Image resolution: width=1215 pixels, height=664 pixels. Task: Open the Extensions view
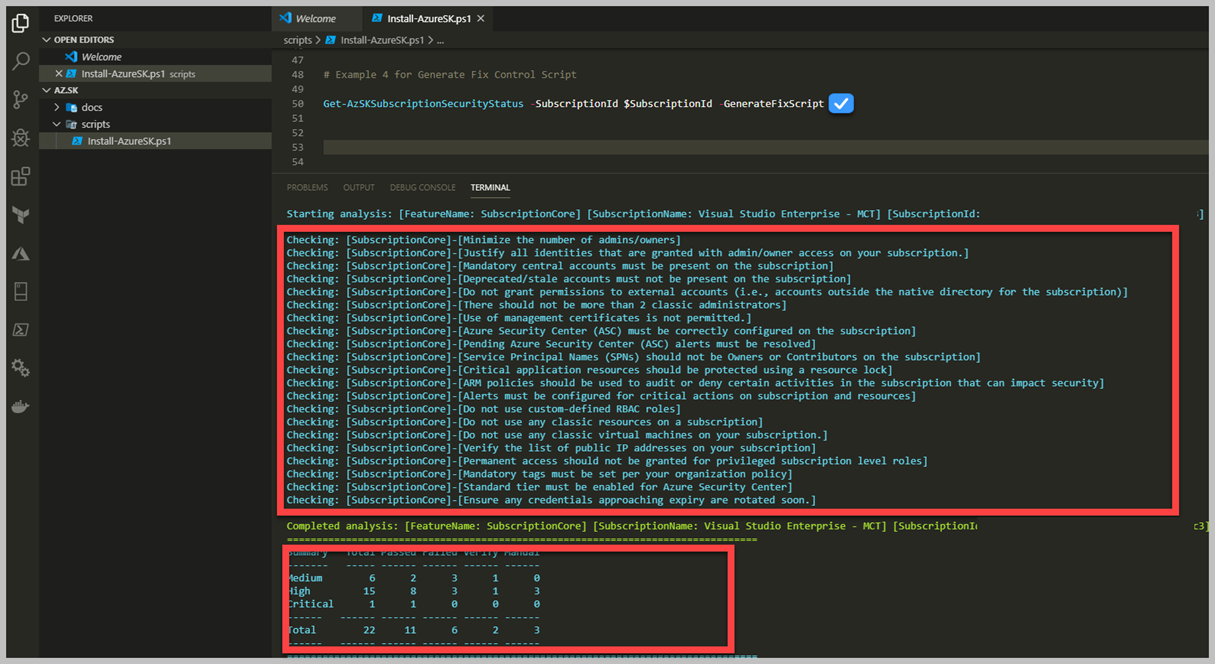coord(20,177)
